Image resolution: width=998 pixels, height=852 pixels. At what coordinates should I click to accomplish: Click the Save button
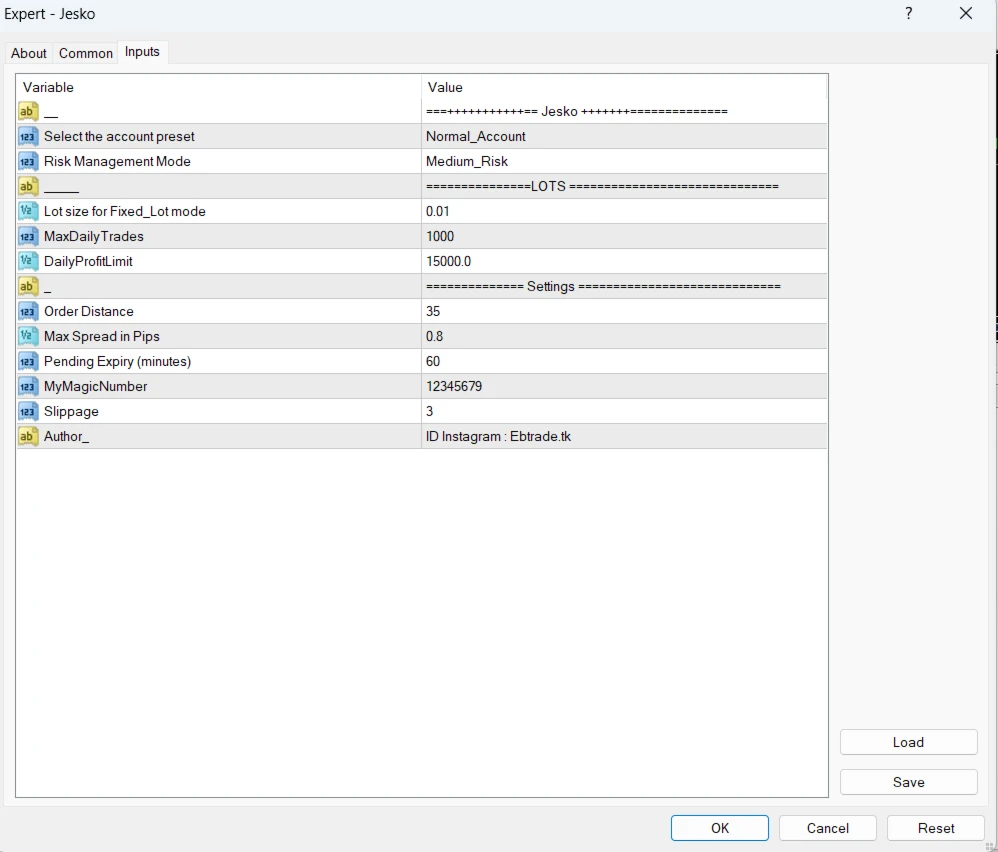coord(908,781)
